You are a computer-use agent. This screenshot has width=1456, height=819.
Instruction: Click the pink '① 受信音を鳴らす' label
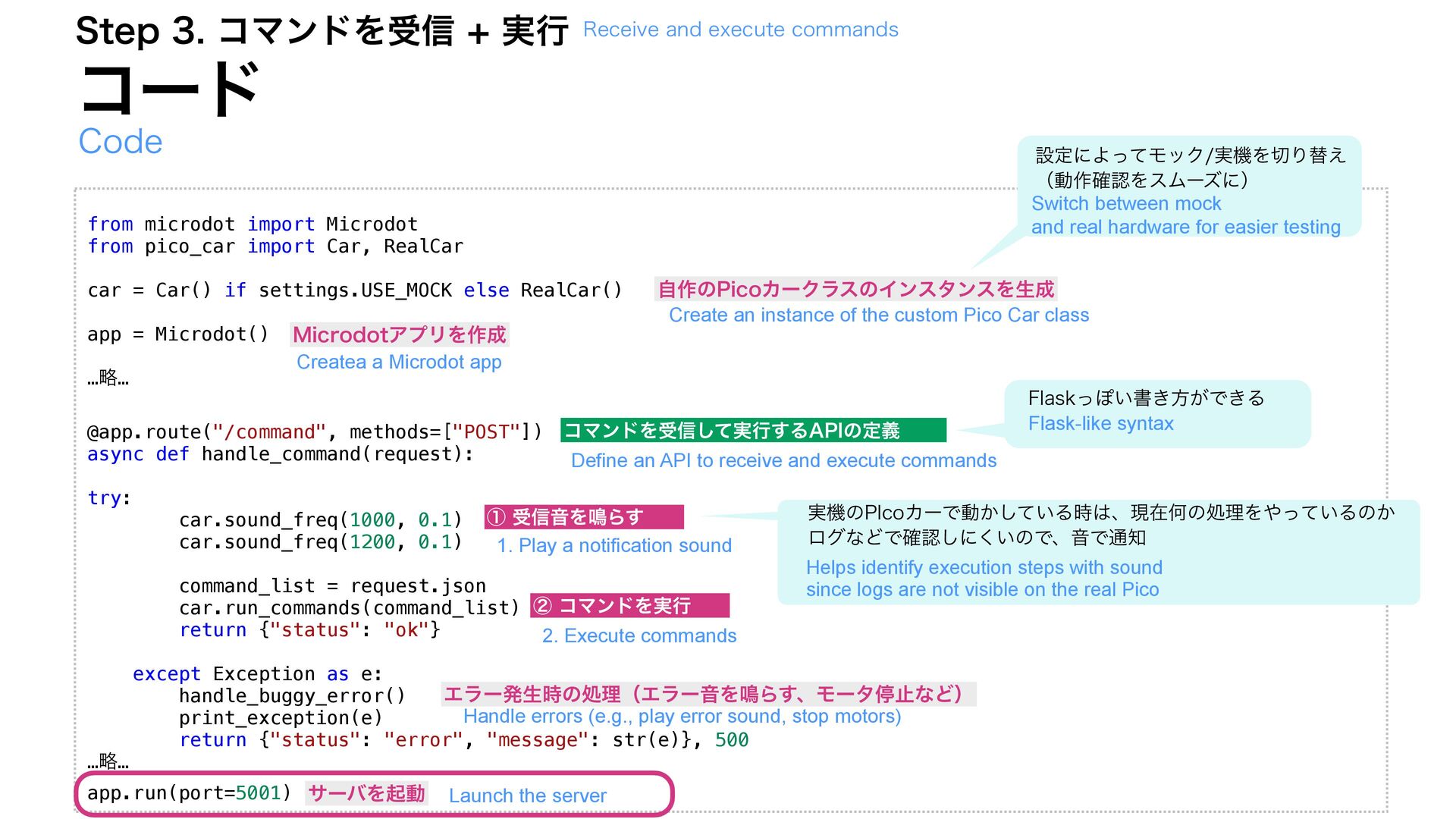[583, 517]
